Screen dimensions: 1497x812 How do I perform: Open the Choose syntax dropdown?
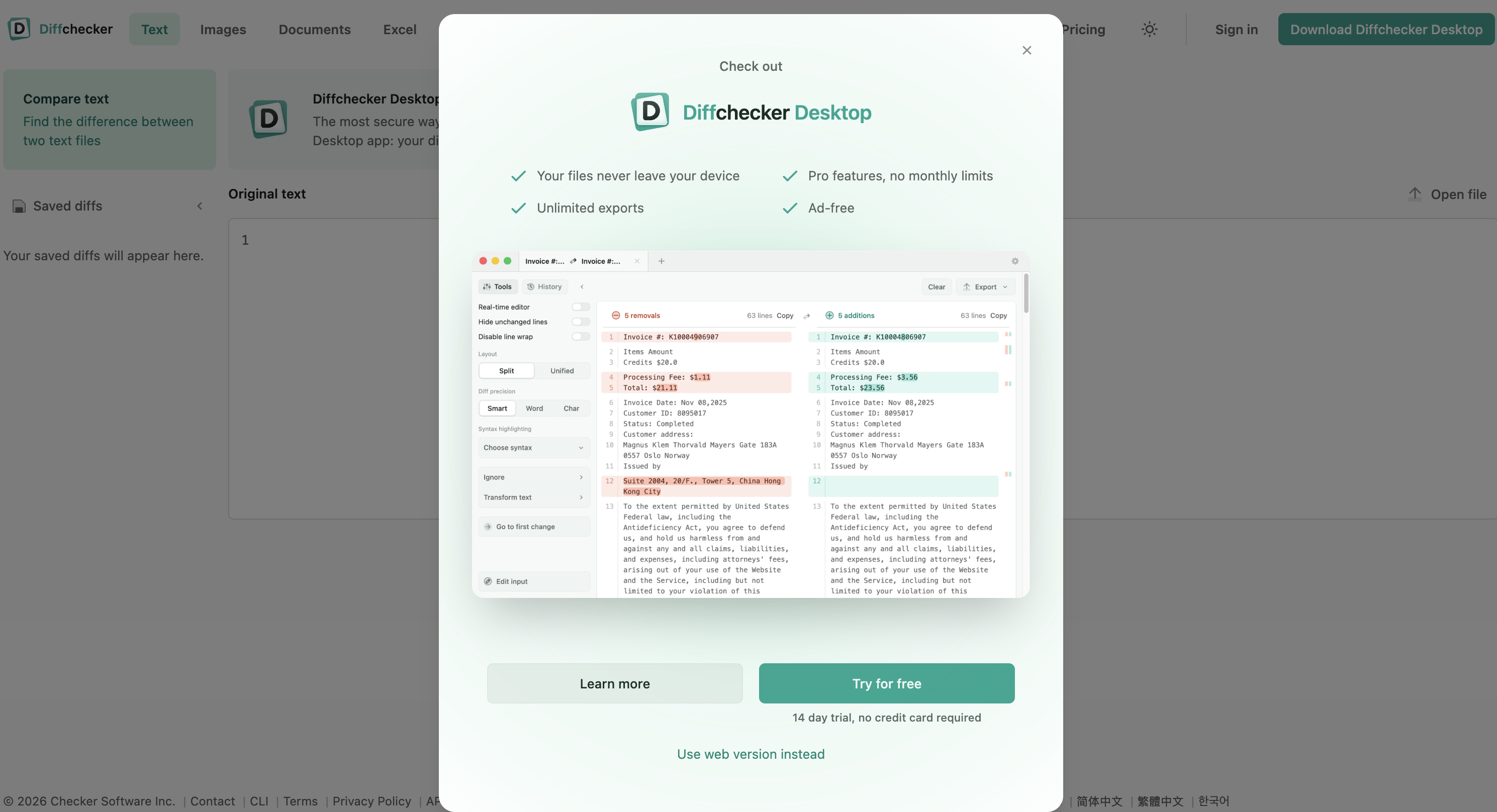pos(534,448)
